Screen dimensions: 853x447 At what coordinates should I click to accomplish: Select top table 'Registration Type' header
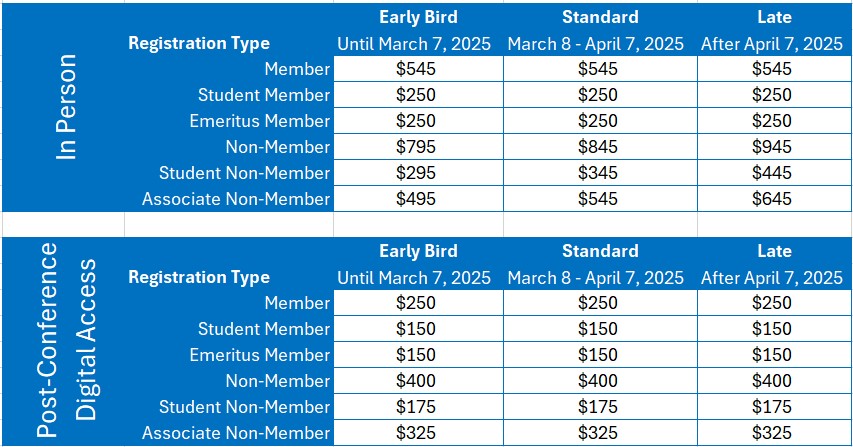199,44
